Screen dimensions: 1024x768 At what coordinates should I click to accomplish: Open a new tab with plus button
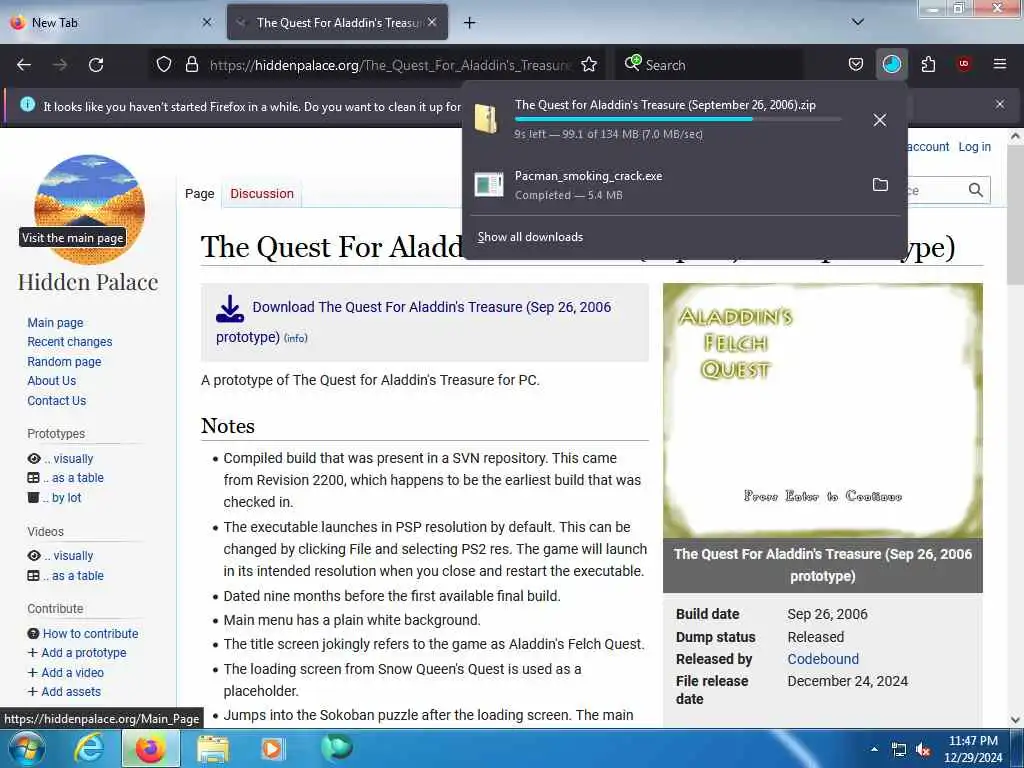click(470, 23)
